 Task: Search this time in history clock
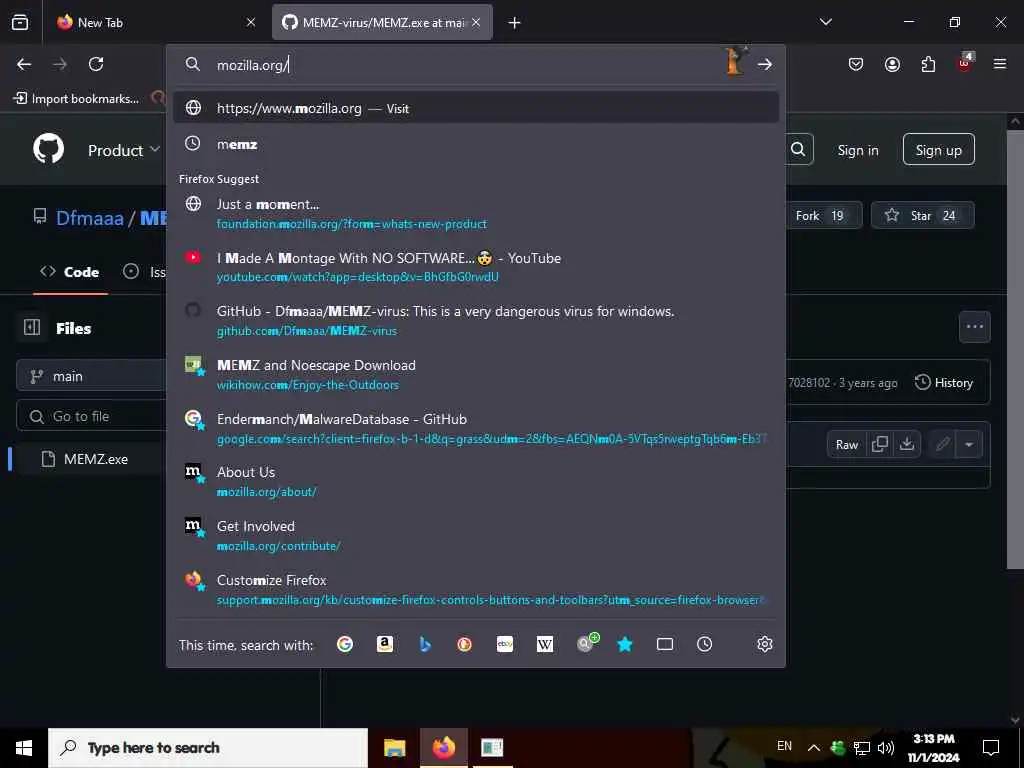point(705,644)
